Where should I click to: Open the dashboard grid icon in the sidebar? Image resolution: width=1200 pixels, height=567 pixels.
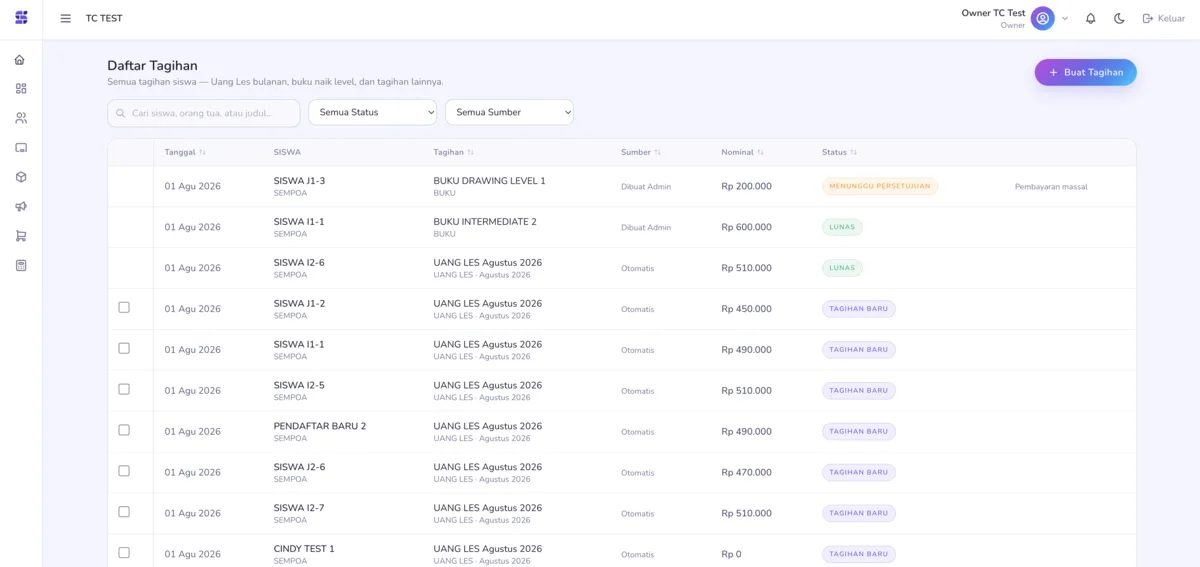(21, 89)
